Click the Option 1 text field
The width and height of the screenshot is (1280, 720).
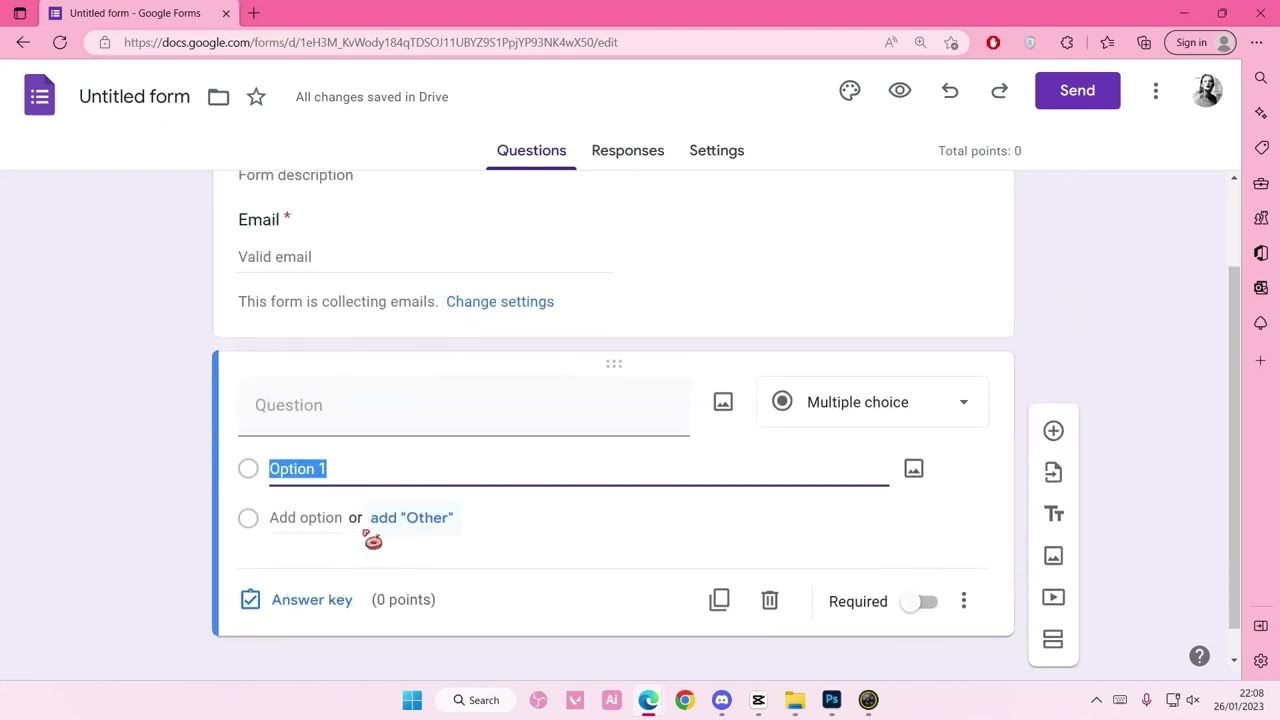click(578, 468)
